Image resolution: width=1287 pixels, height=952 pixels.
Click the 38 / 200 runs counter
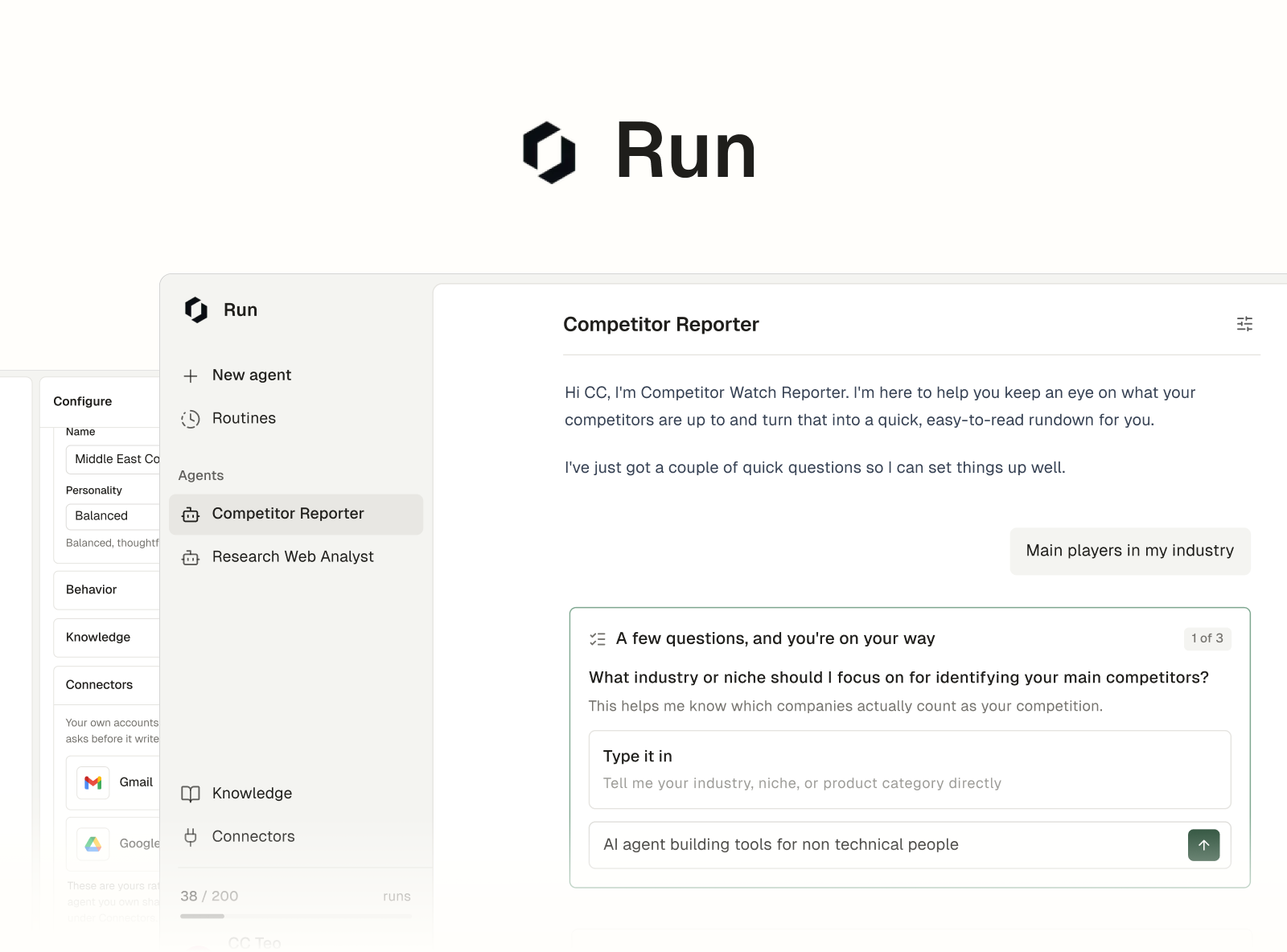click(209, 897)
